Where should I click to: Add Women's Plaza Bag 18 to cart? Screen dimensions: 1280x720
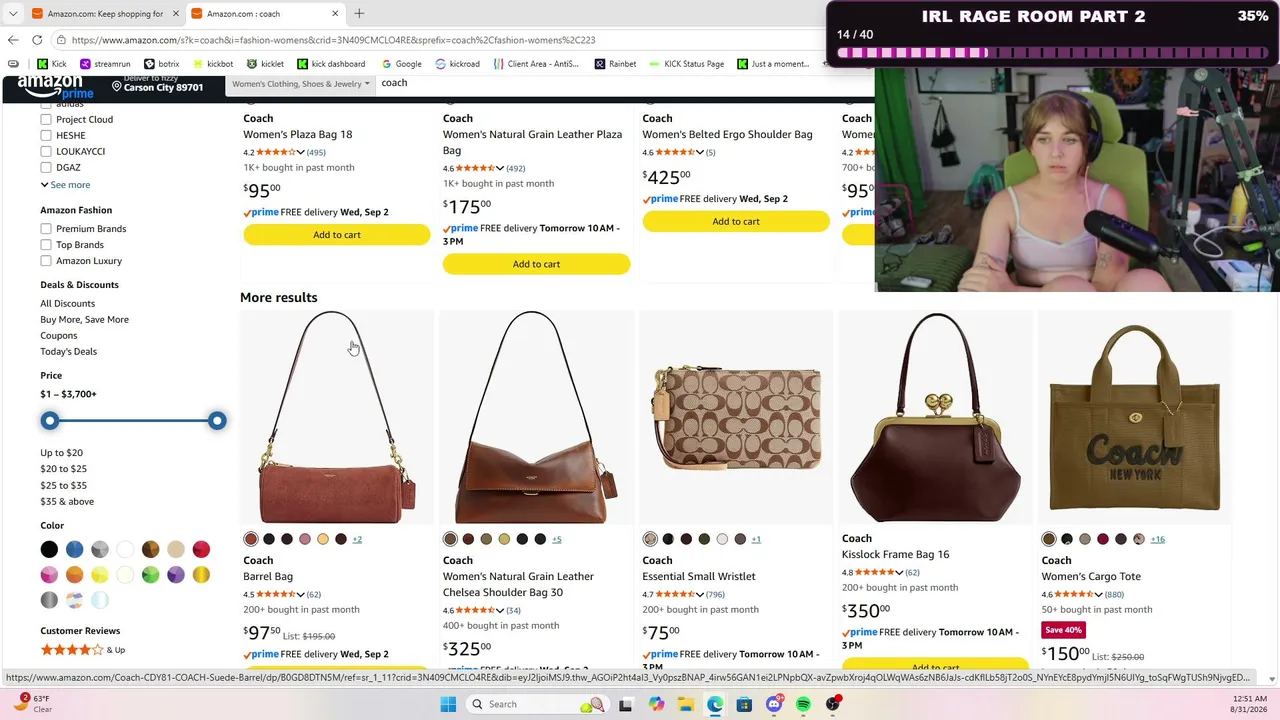click(337, 235)
